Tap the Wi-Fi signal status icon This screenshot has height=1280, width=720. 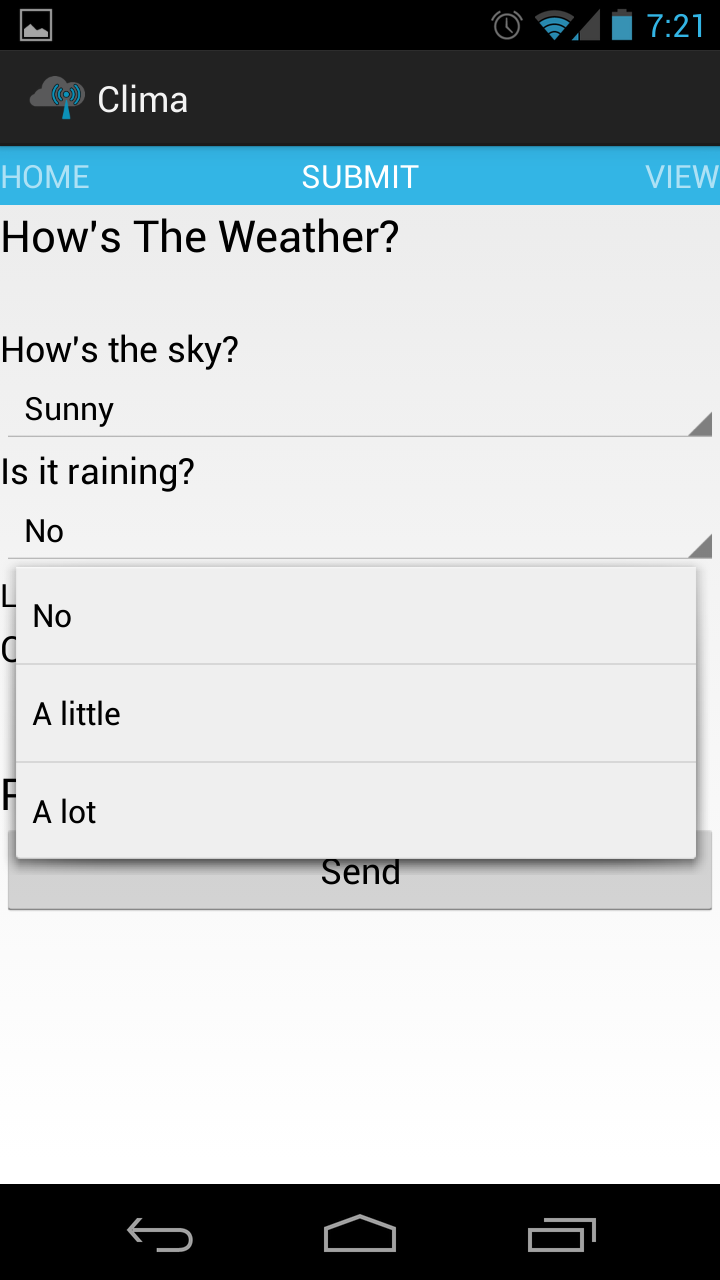tap(553, 25)
